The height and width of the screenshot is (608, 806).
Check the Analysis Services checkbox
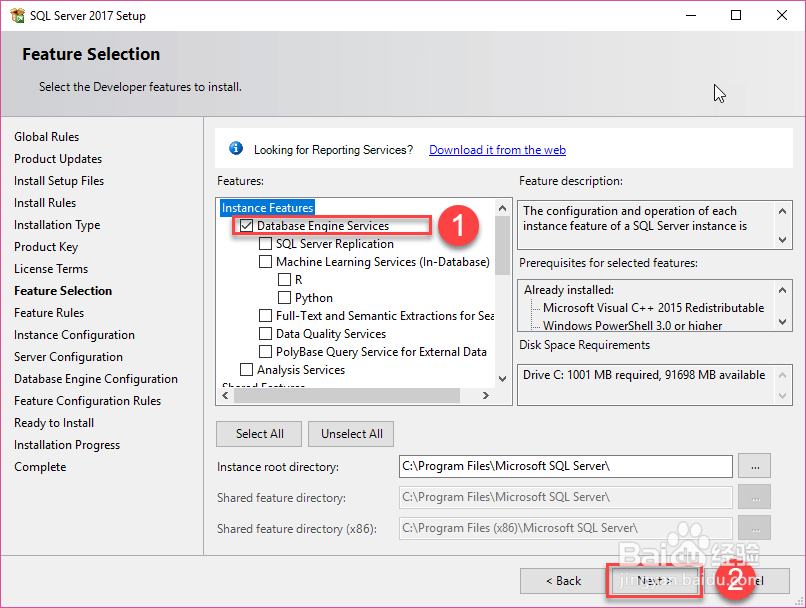pyautogui.click(x=247, y=370)
